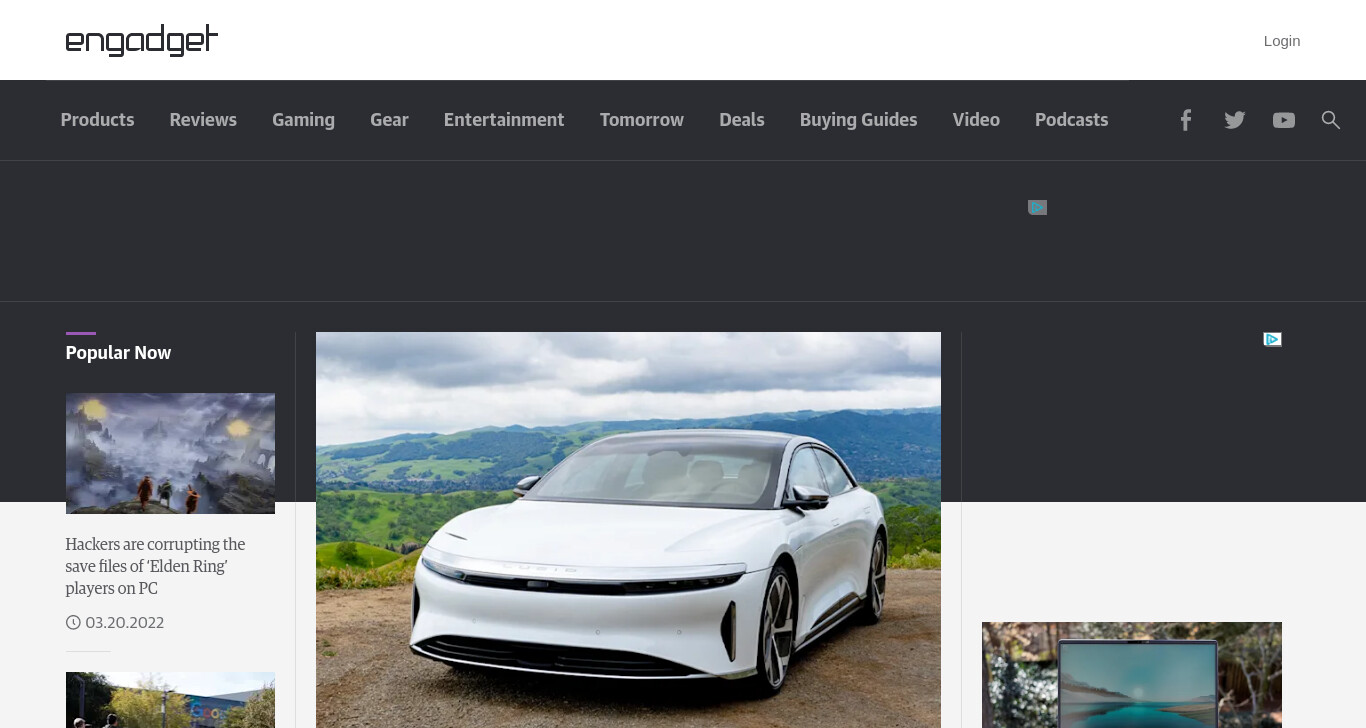Go to the Video section
Screen dimensions: 1366x728
click(x=976, y=120)
